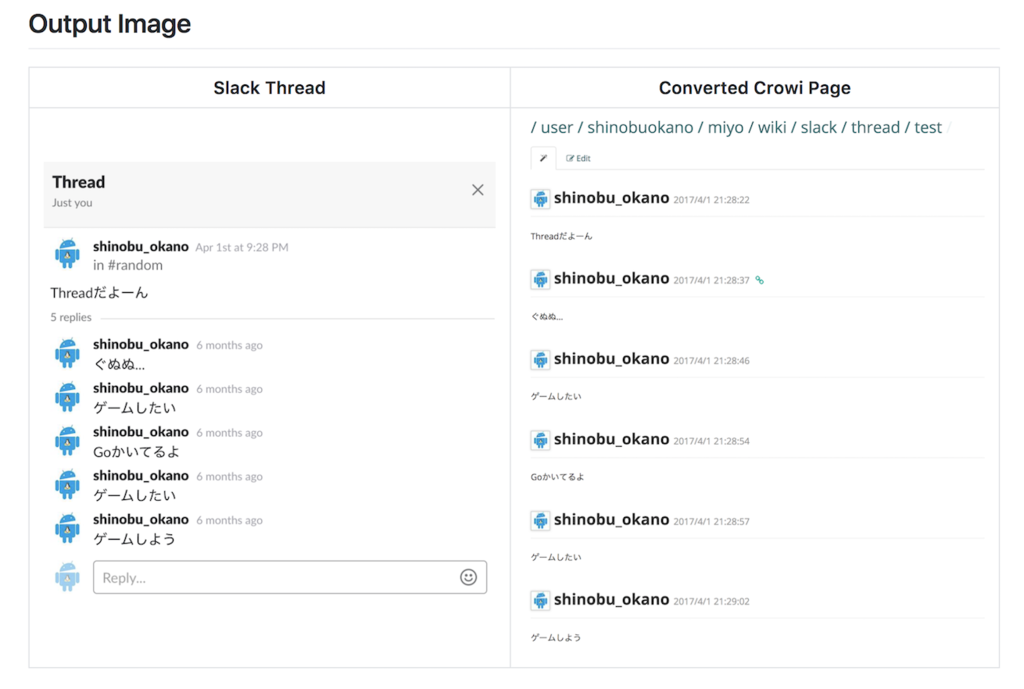The height and width of the screenshot is (689, 1024).
Task: Open the #random channel link
Action: 135,265
